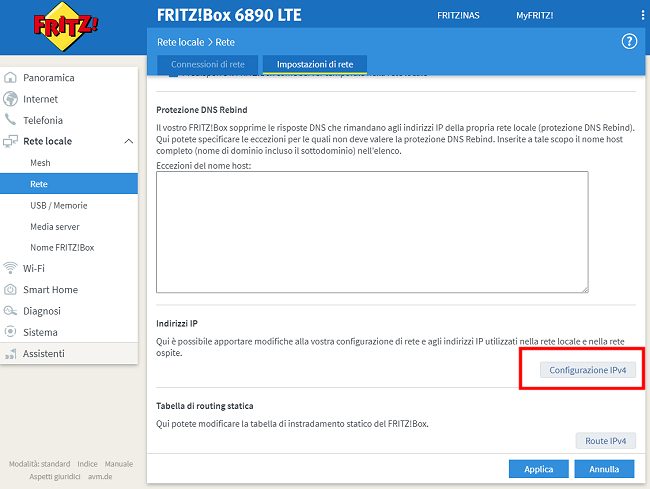Click in the Eccezioni del nome host textarea

click(x=372, y=232)
